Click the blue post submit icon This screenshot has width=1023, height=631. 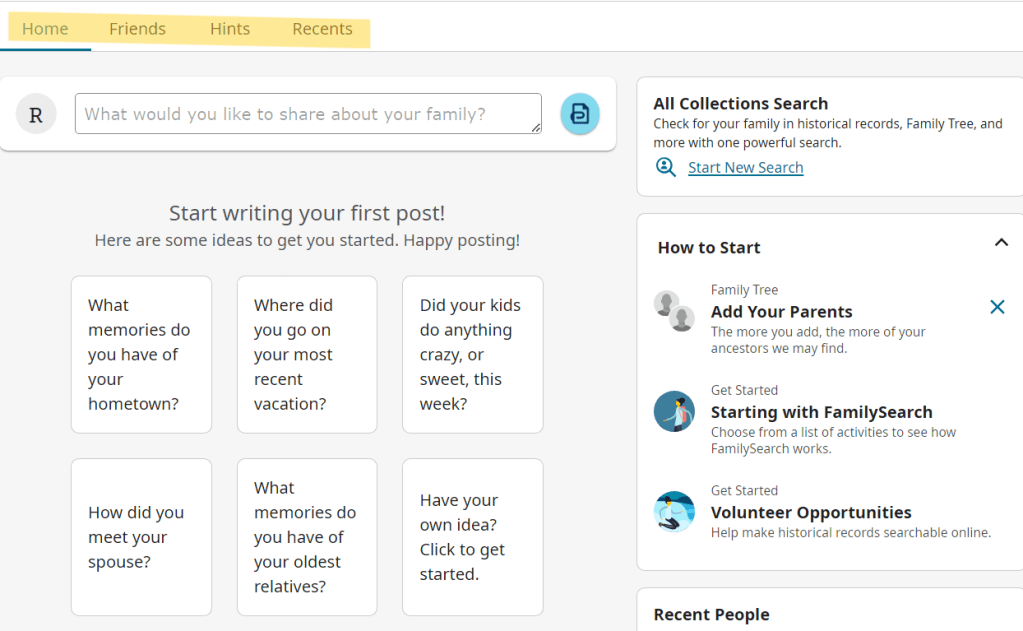pyautogui.click(x=580, y=114)
